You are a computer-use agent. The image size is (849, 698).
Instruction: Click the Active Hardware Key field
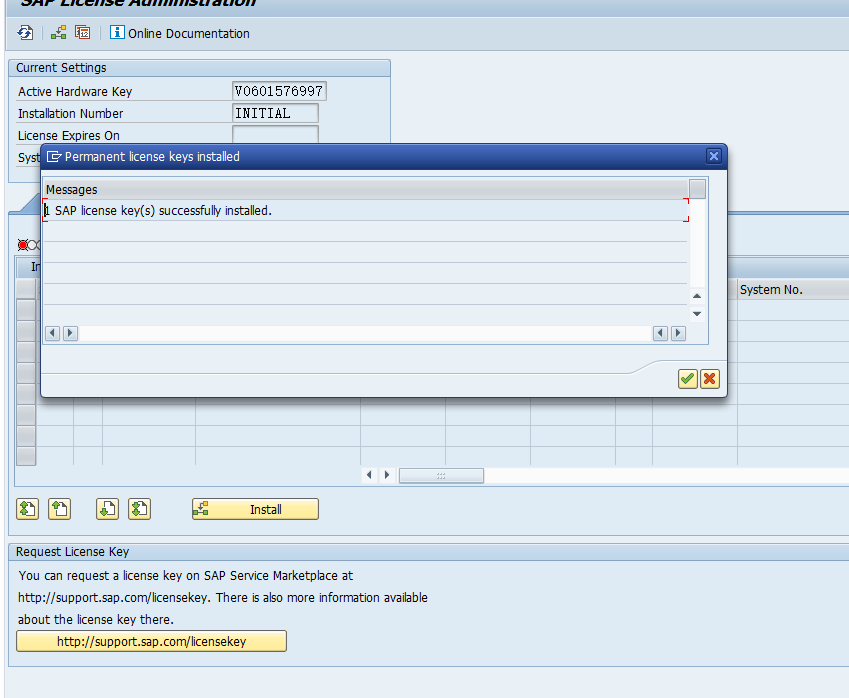pos(279,91)
